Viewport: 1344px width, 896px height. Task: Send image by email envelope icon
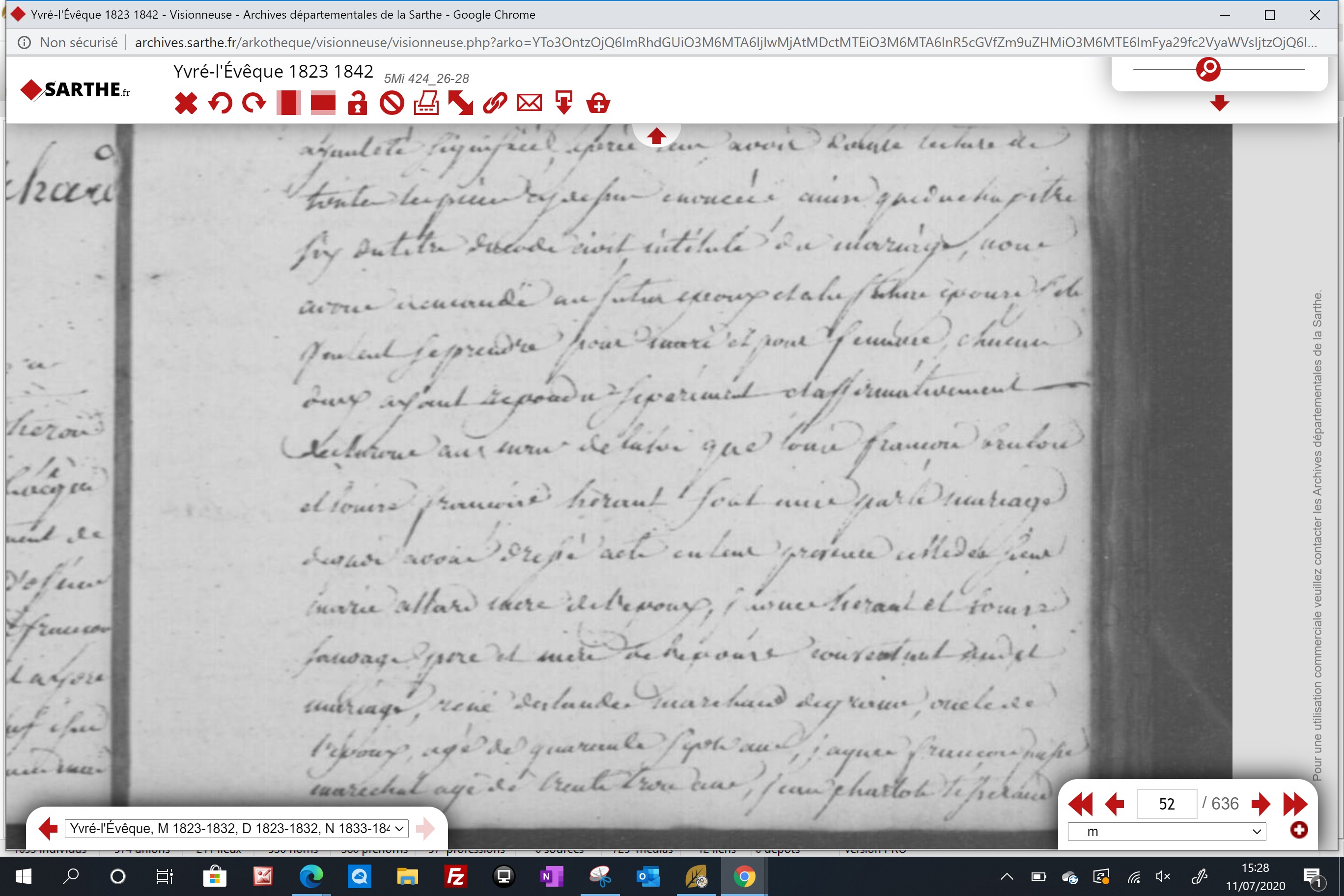tap(530, 104)
